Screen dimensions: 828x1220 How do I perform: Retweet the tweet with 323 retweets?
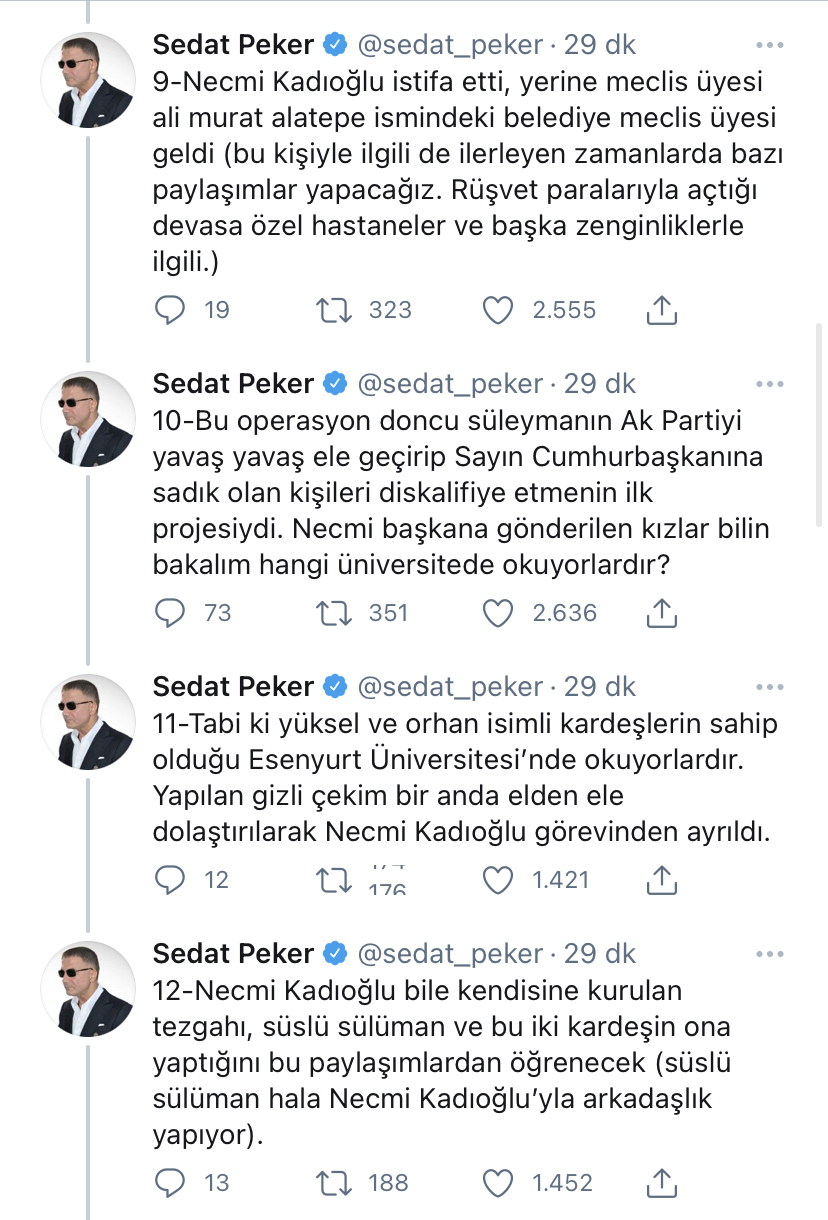coord(333,310)
